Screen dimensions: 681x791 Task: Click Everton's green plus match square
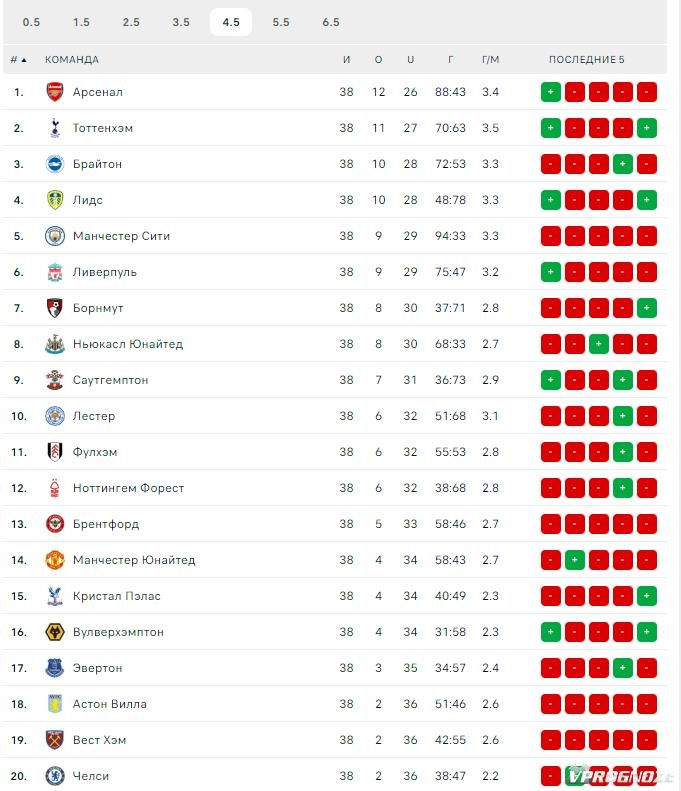click(x=622, y=668)
